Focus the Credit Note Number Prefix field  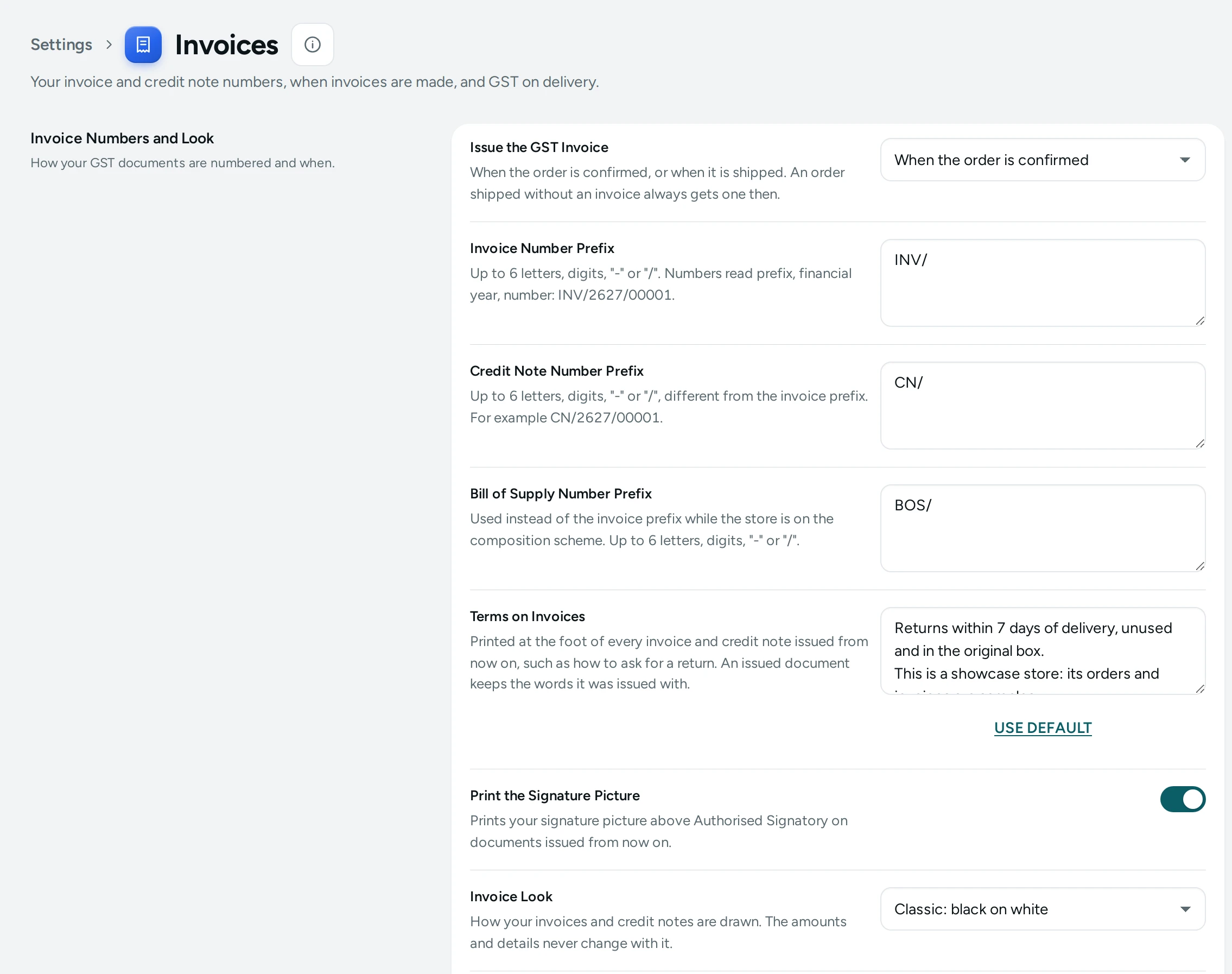tap(1043, 406)
